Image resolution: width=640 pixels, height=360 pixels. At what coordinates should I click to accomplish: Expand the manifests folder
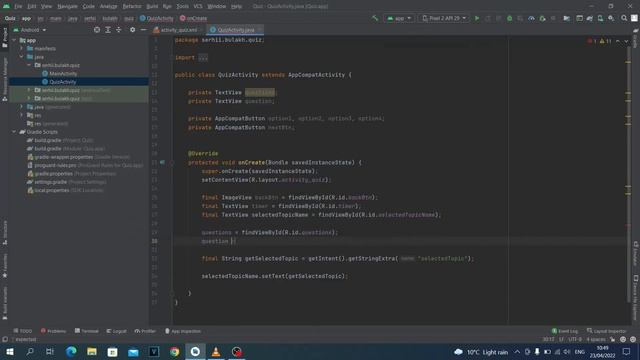point(22,49)
